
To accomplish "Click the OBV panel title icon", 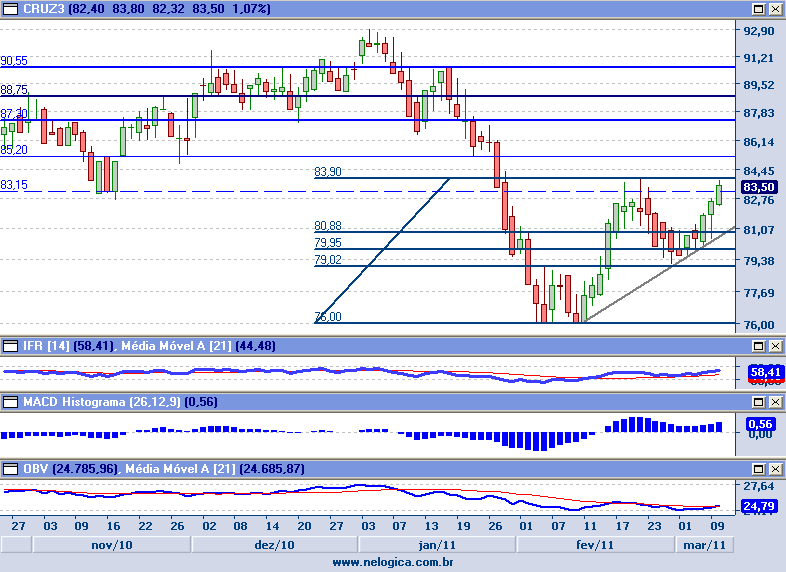I will click(x=8, y=468).
